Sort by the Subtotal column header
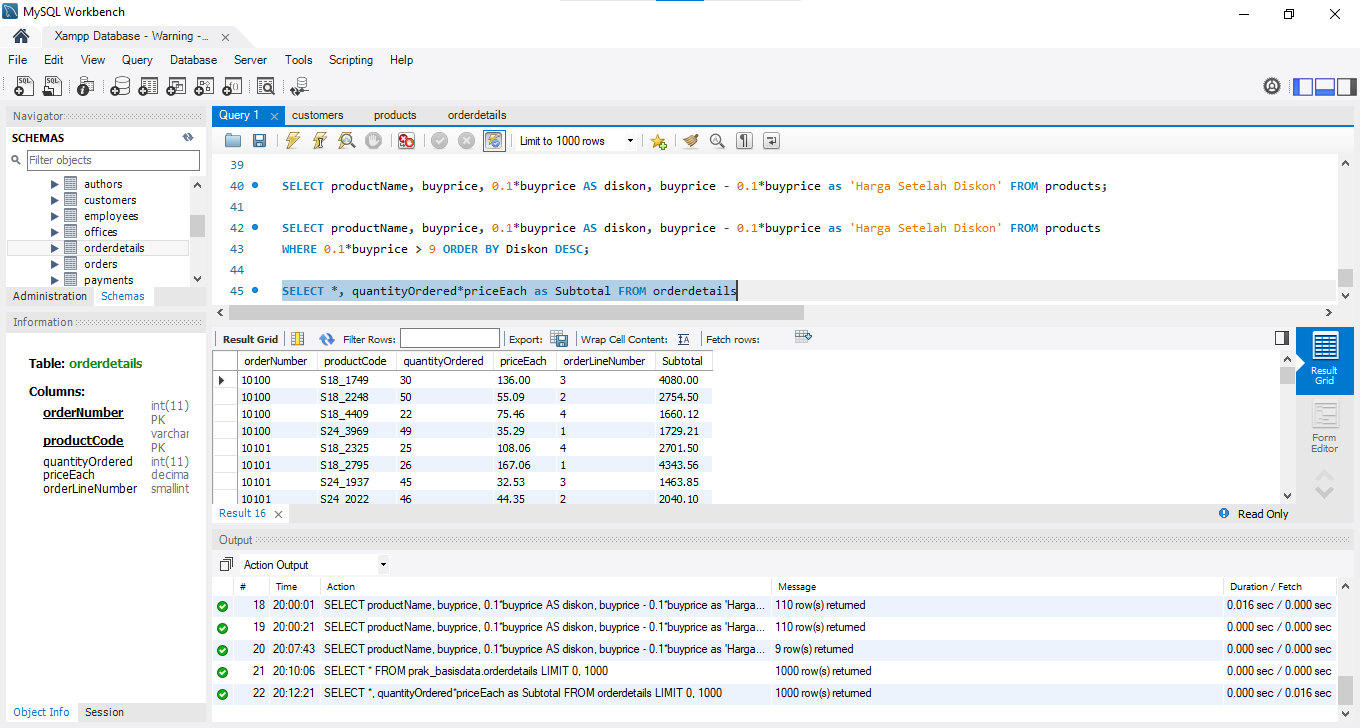The width and height of the screenshot is (1360, 728). click(x=683, y=361)
